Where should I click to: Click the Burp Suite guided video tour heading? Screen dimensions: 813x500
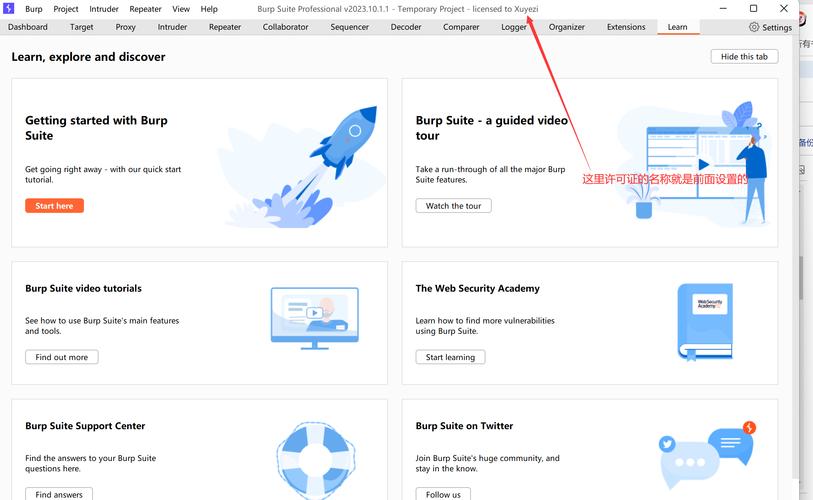[492, 128]
